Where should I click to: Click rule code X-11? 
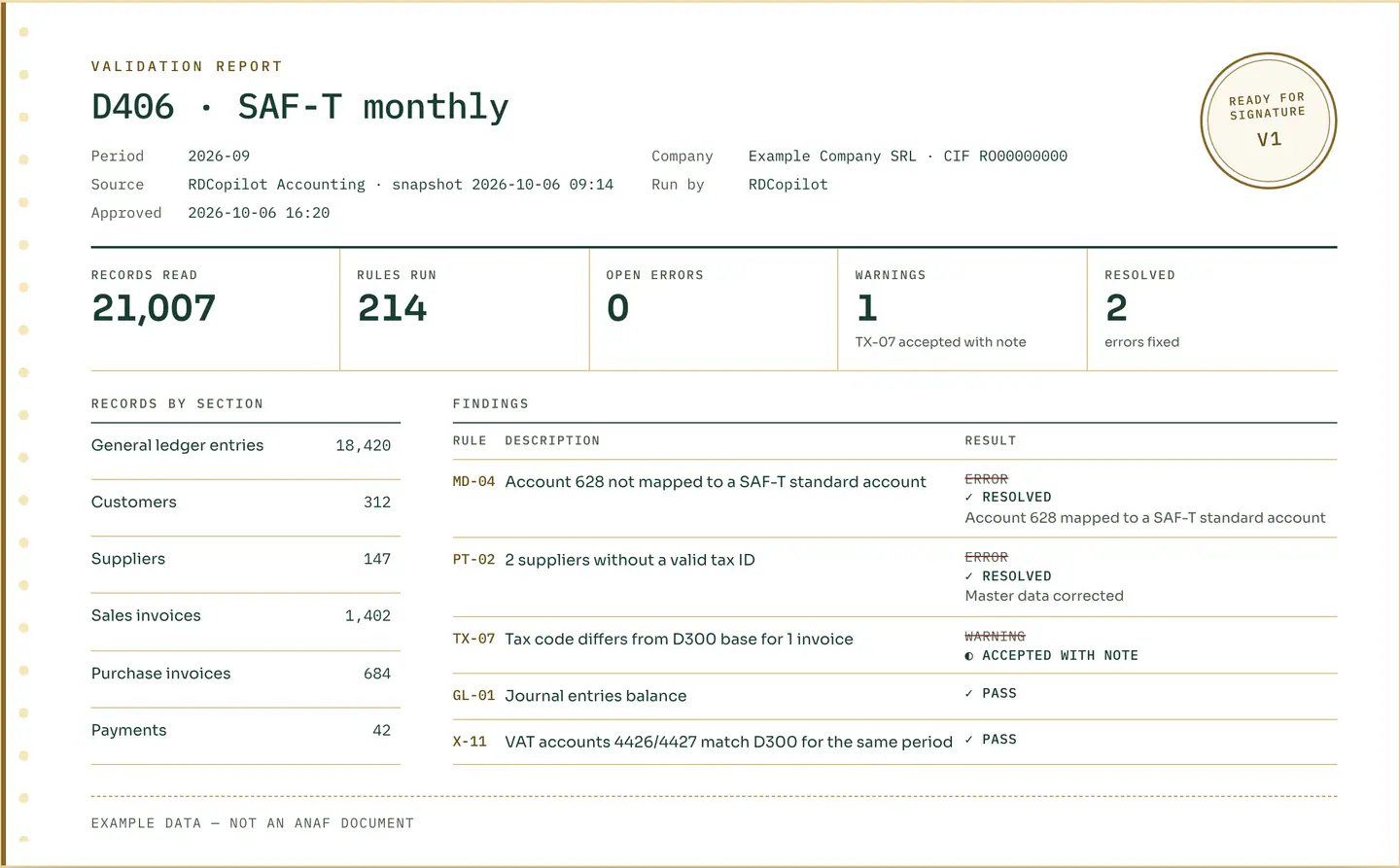click(470, 742)
